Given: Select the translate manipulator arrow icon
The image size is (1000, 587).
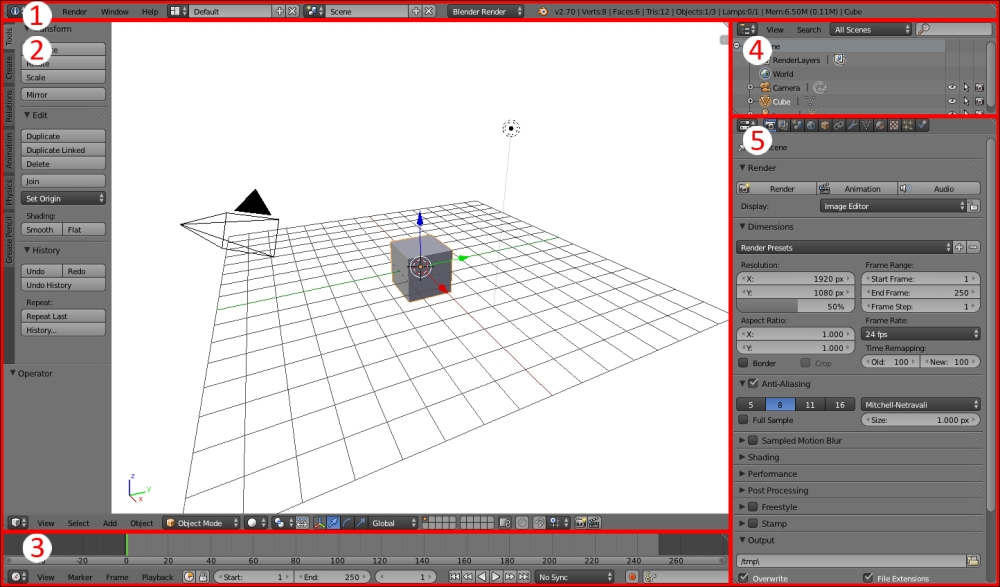Looking at the screenshot, I should point(334,523).
